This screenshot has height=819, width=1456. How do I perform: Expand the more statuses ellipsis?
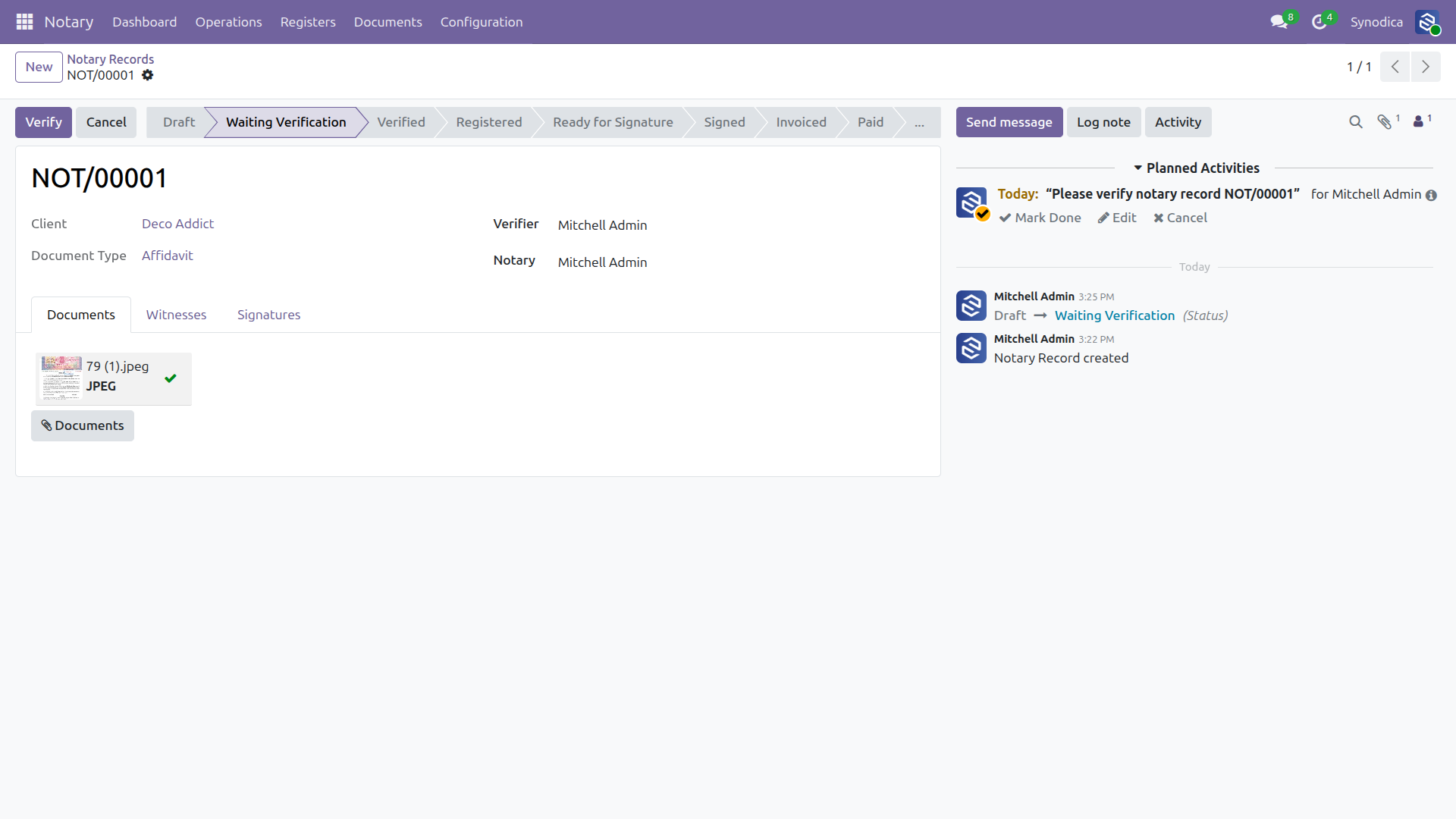click(x=919, y=122)
